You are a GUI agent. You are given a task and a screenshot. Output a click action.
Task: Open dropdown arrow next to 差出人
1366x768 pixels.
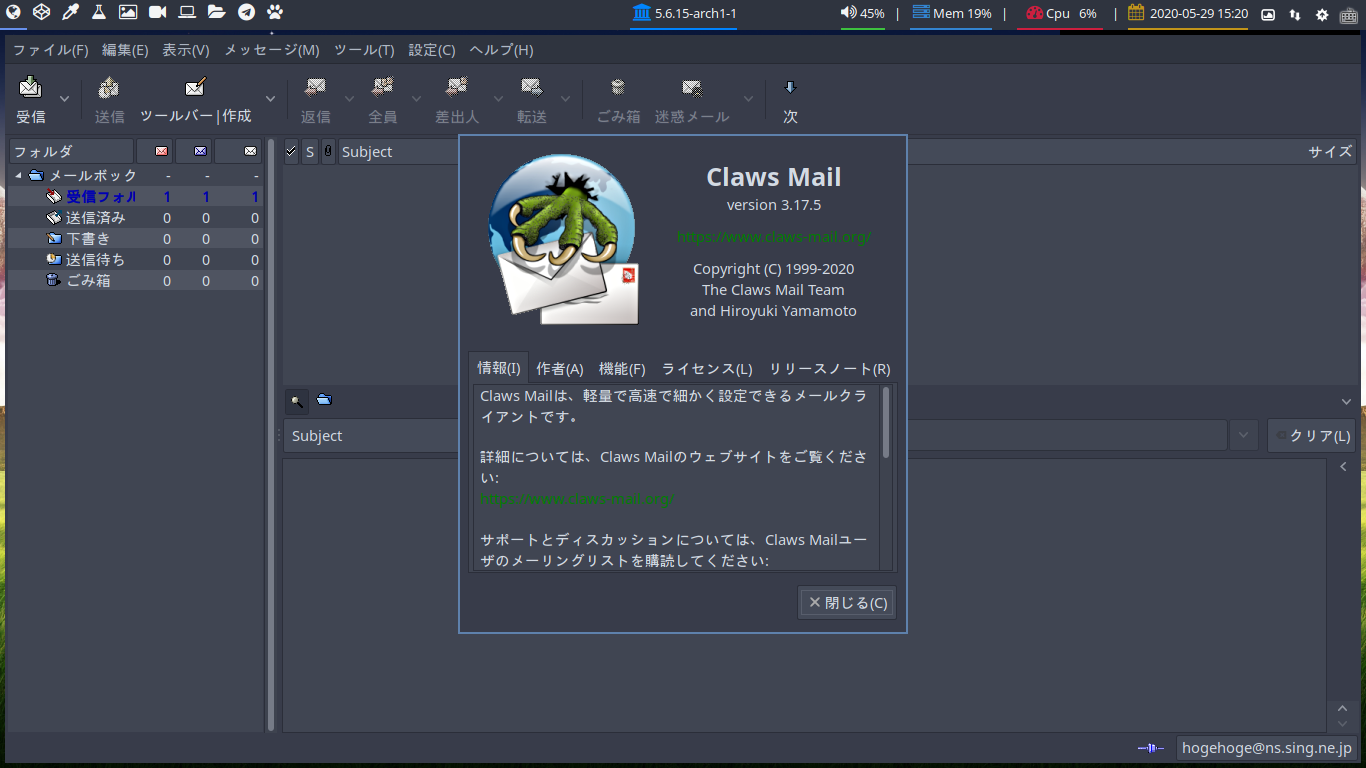point(498,99)
